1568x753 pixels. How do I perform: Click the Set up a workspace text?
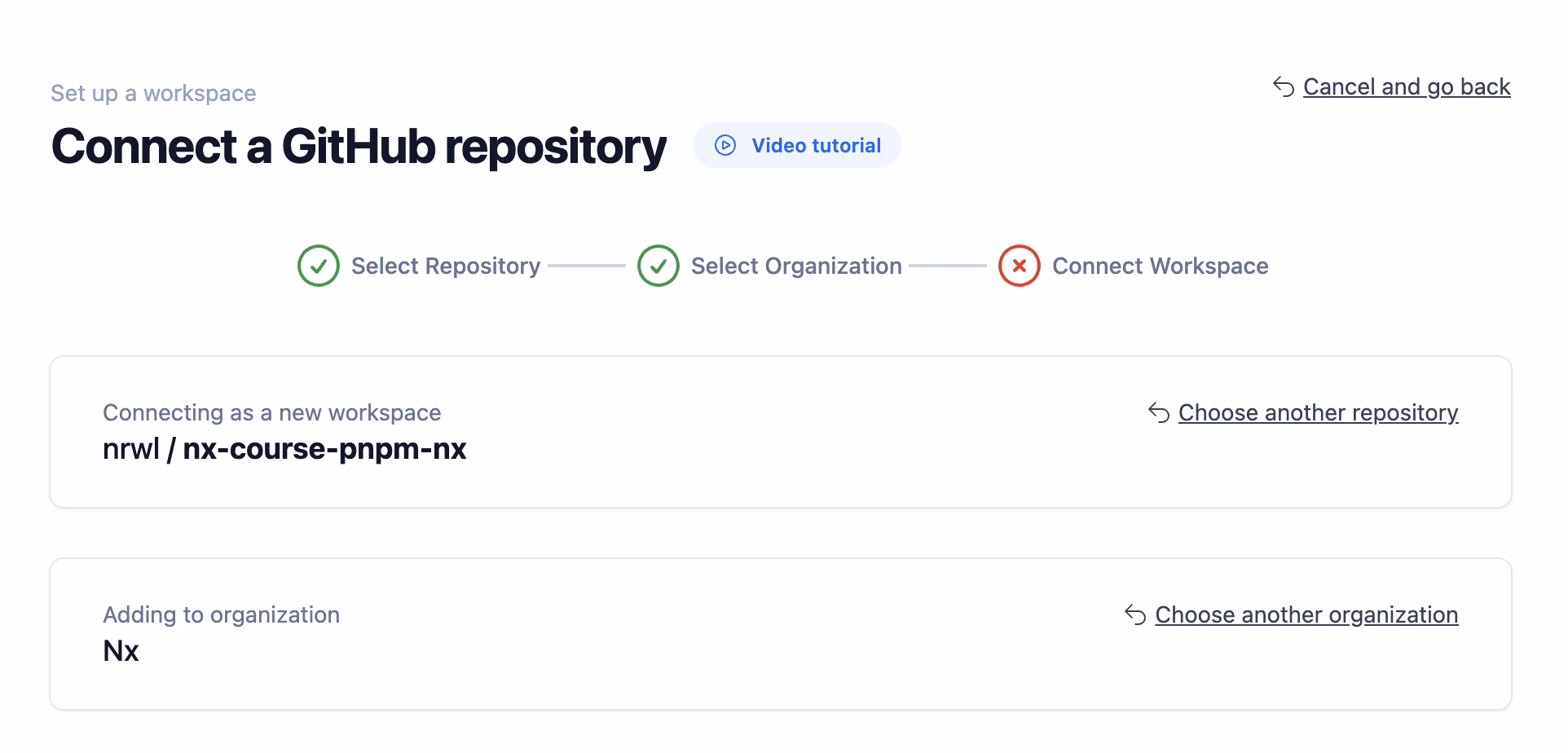point(153,93)
